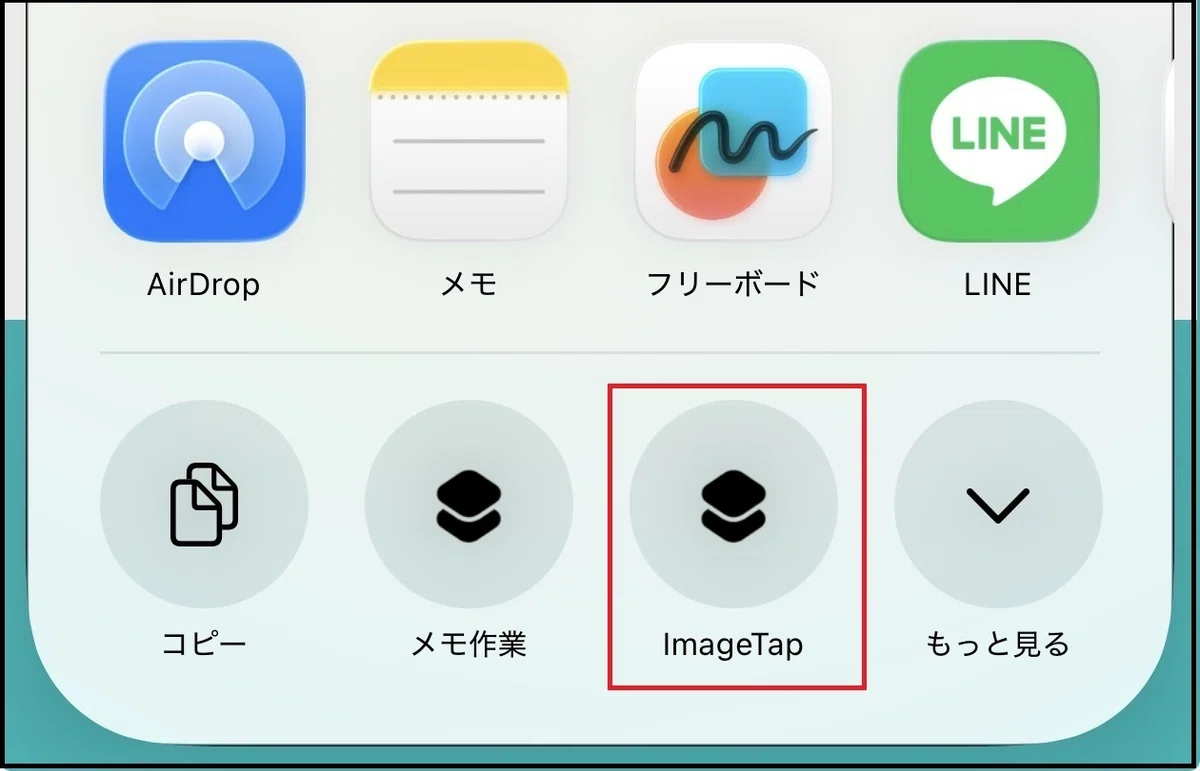The width and height of the screenshot is (1200, 771).
Task: Expand もっと見る to show more actions
Action: [x=998, y=504]
